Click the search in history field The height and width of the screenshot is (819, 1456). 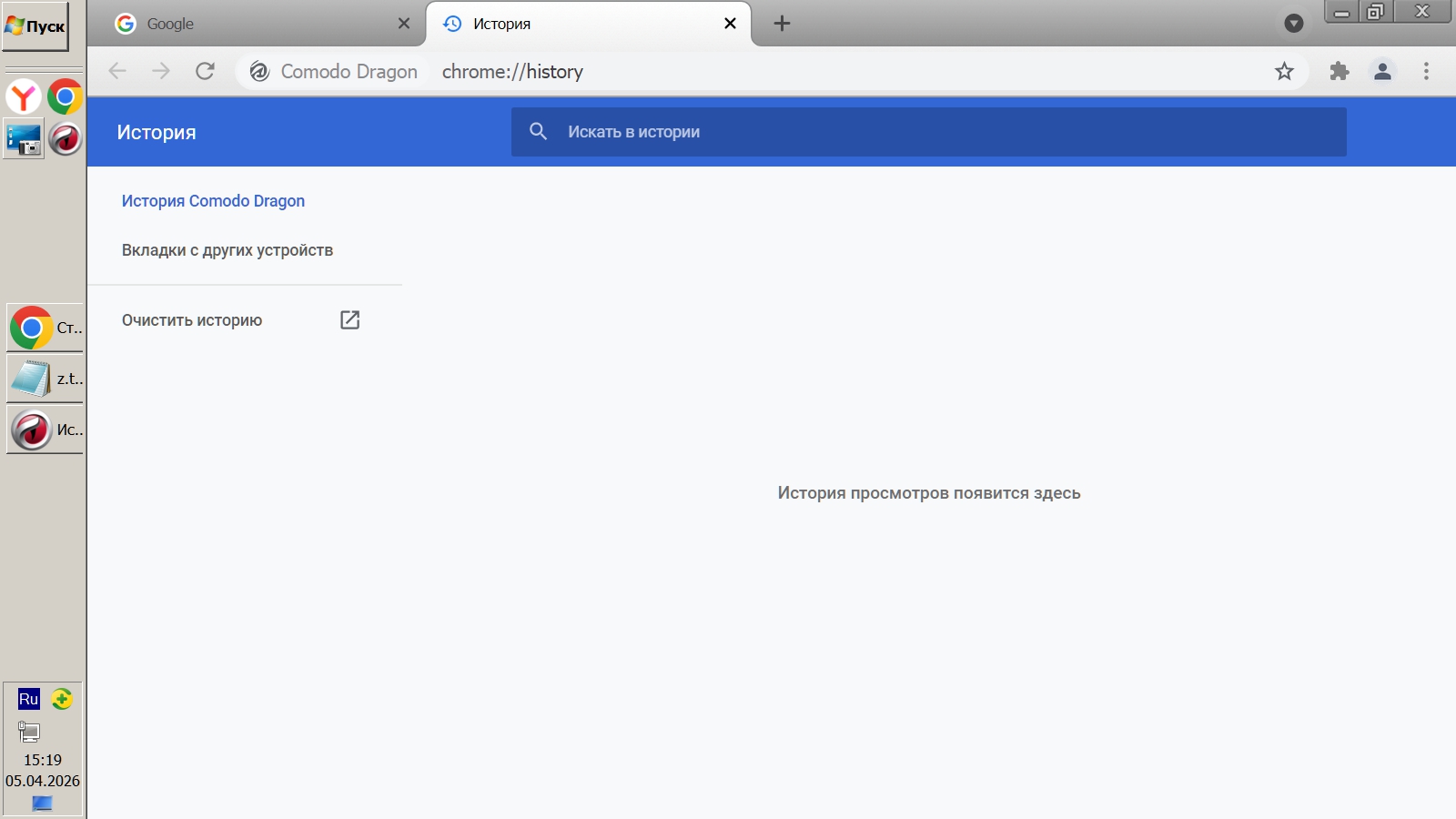coord(928,132)
